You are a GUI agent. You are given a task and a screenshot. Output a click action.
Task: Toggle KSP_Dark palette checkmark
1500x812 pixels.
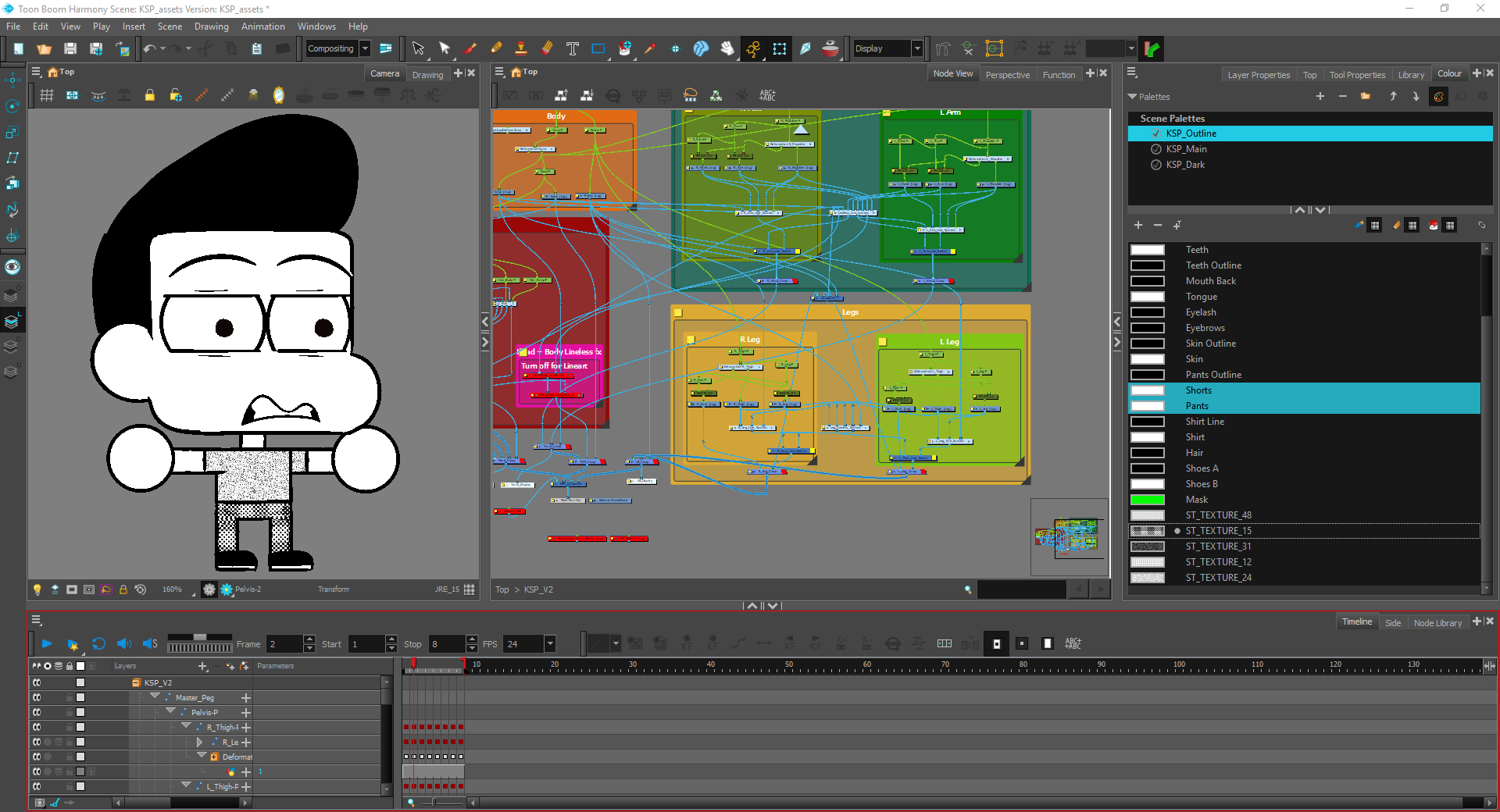(1156, 165)
